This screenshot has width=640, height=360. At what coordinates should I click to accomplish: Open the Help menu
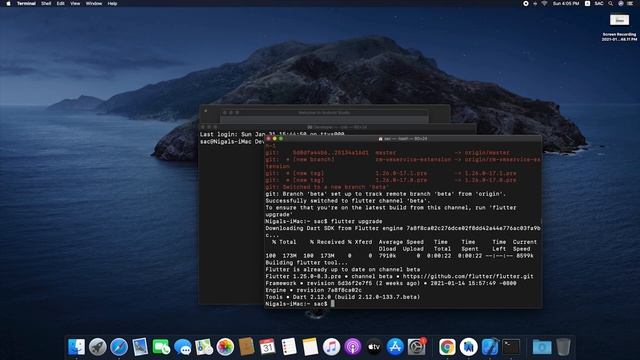(x=112, y=3)
